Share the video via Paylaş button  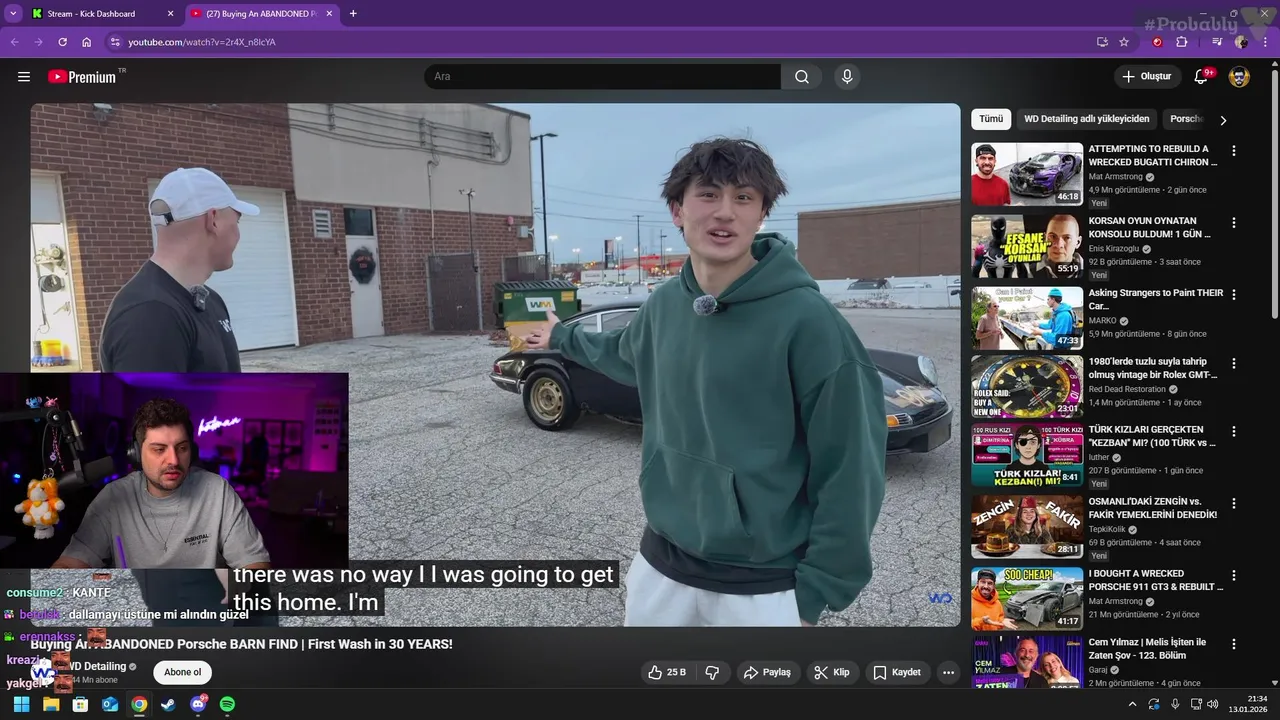(x=768, y=672)
